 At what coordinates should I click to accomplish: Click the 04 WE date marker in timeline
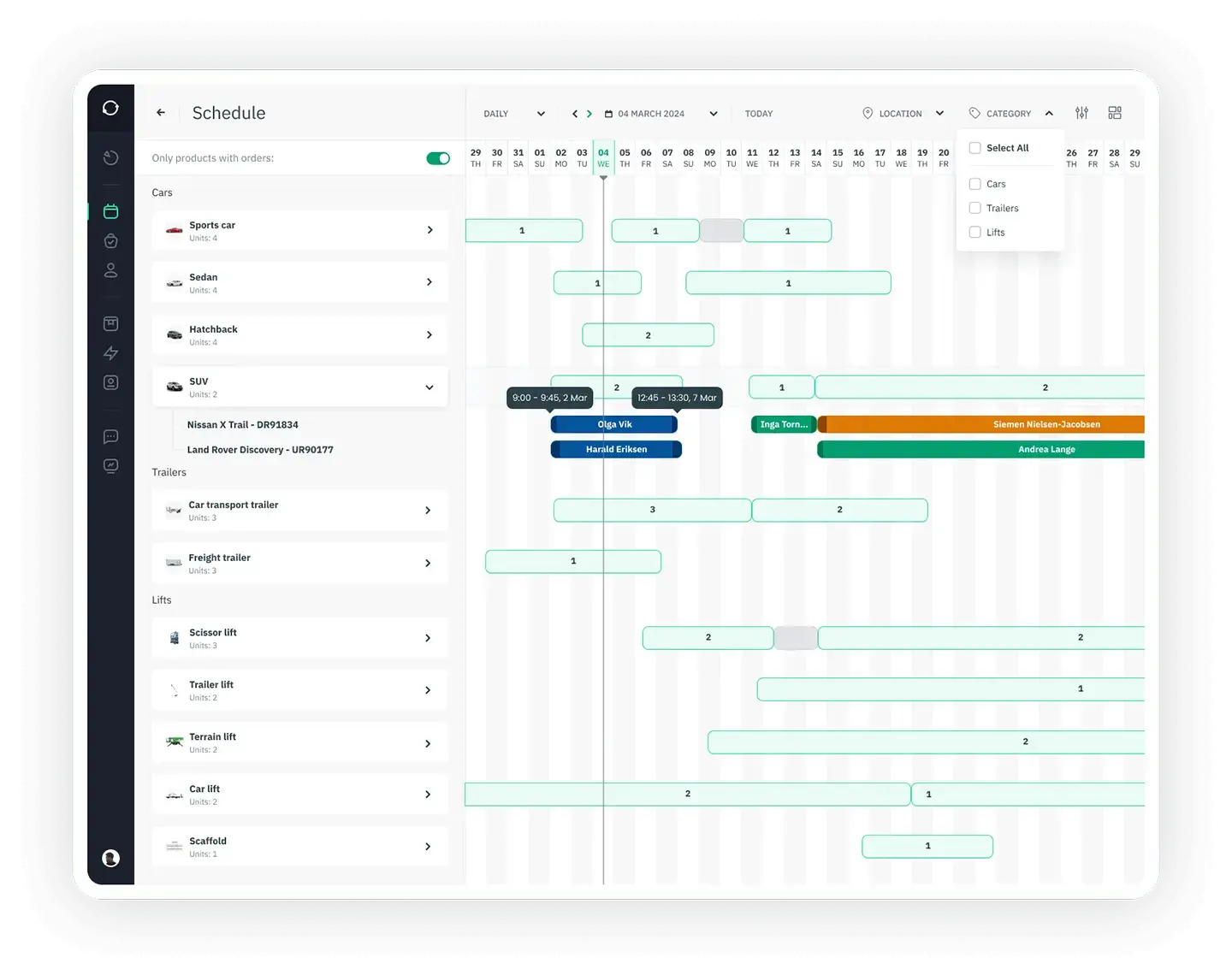(x=603, y=157)
